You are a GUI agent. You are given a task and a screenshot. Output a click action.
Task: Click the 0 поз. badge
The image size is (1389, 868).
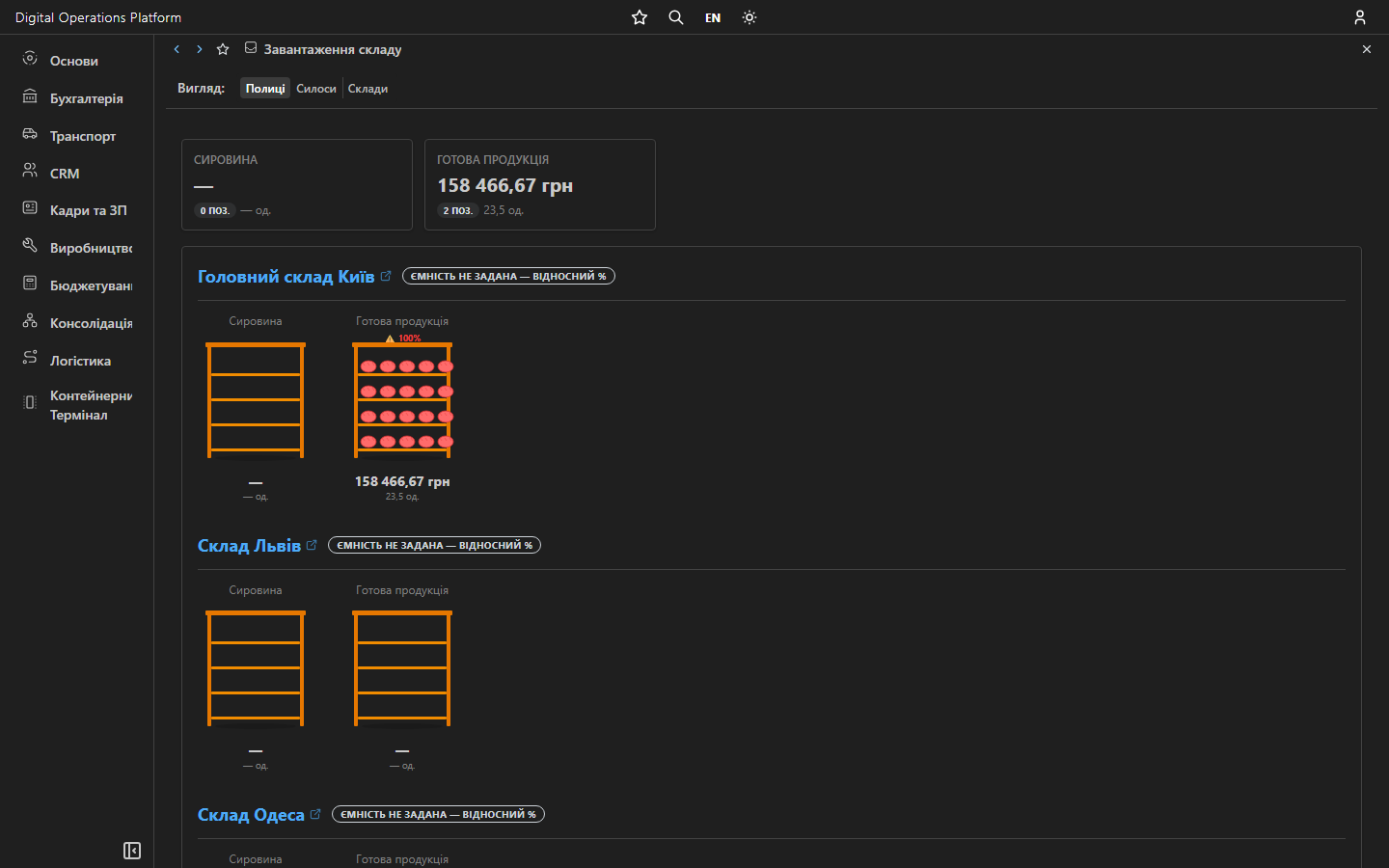[x=214, y=210]
